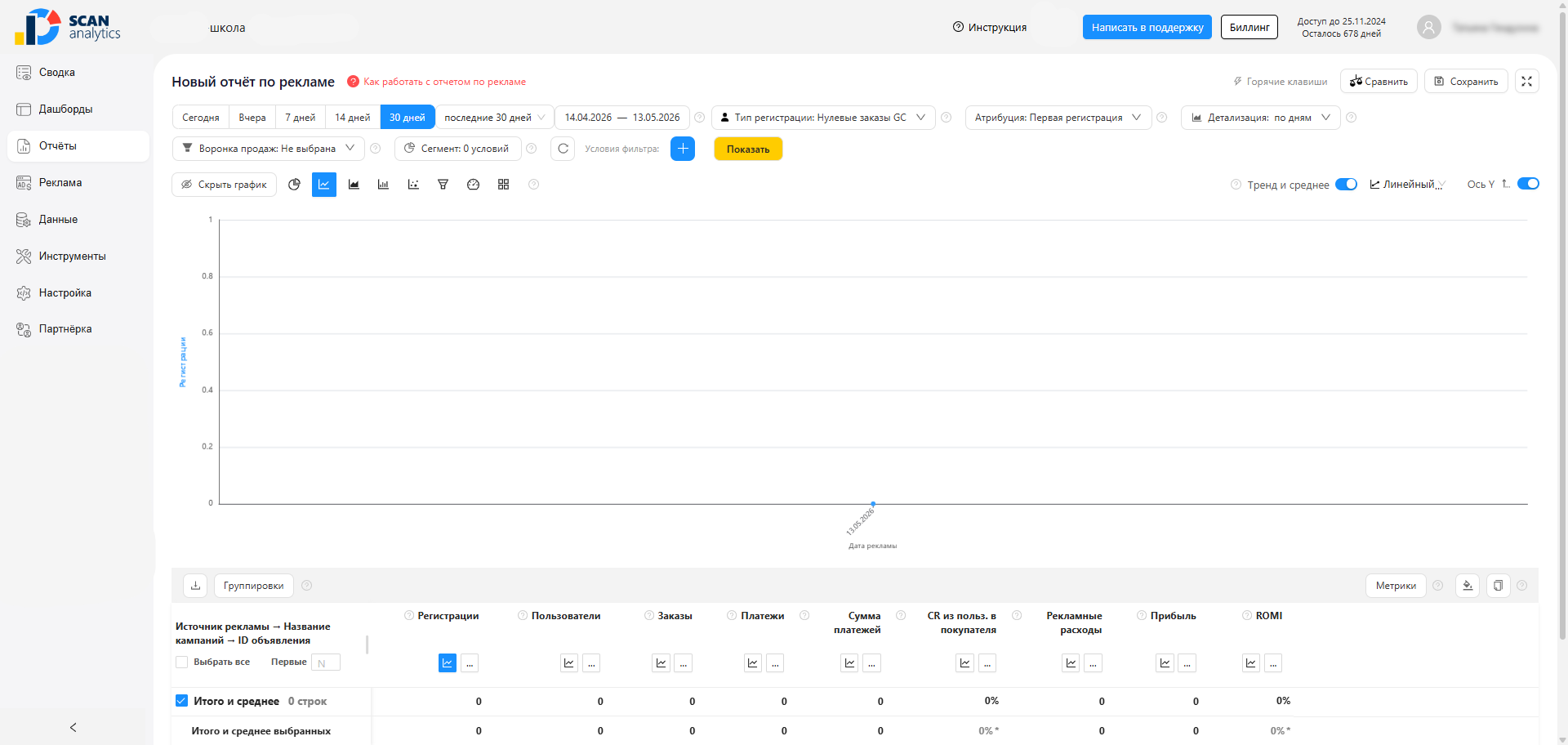
Task: Select the Вчера period tab
Action: pyautogui.click(x=252, y=118)
